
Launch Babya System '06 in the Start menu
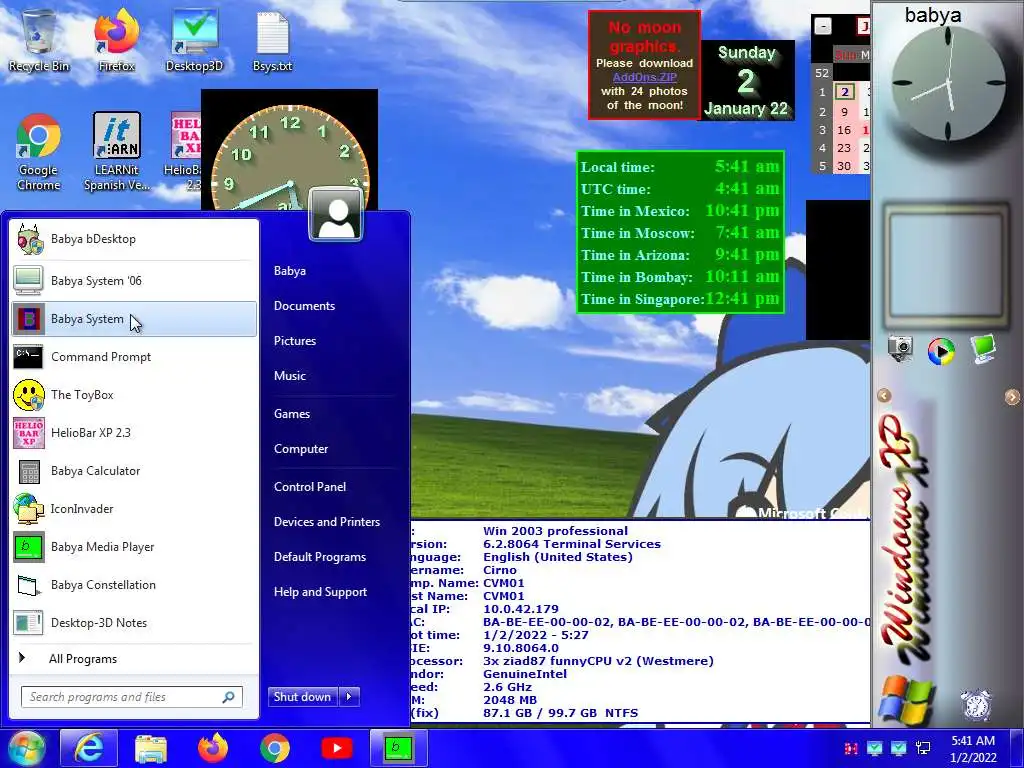pyautogui.click(x=134, y=281)
